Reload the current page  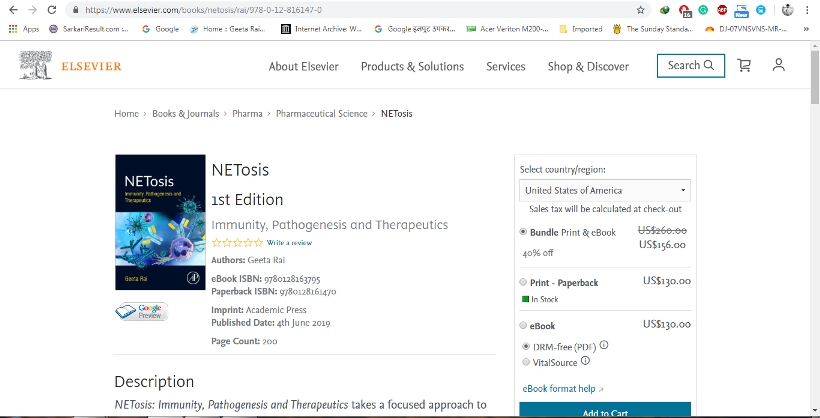click(51, 10)
